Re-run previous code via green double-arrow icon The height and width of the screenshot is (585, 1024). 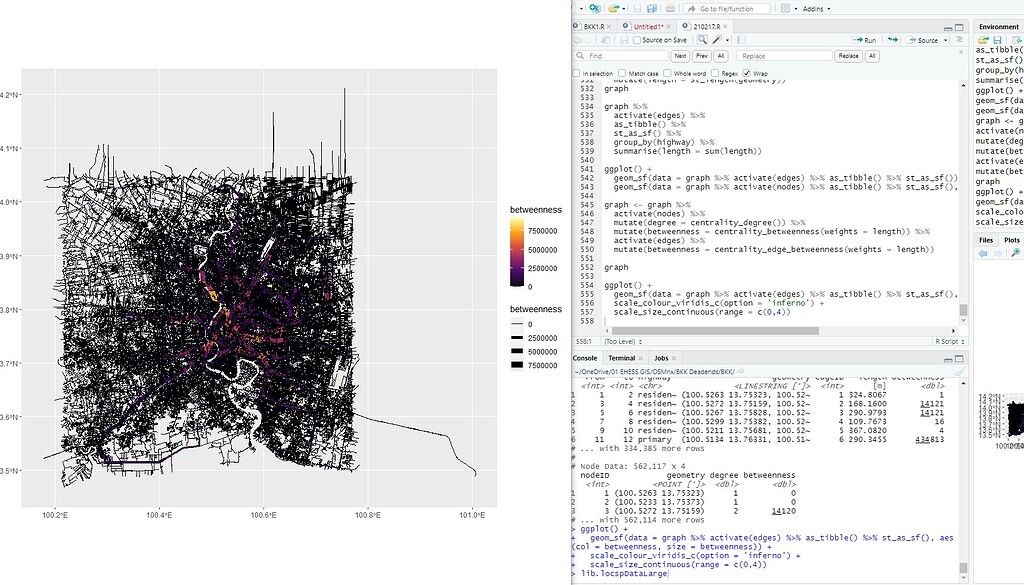pyautogui.click(x=892, y=40)
